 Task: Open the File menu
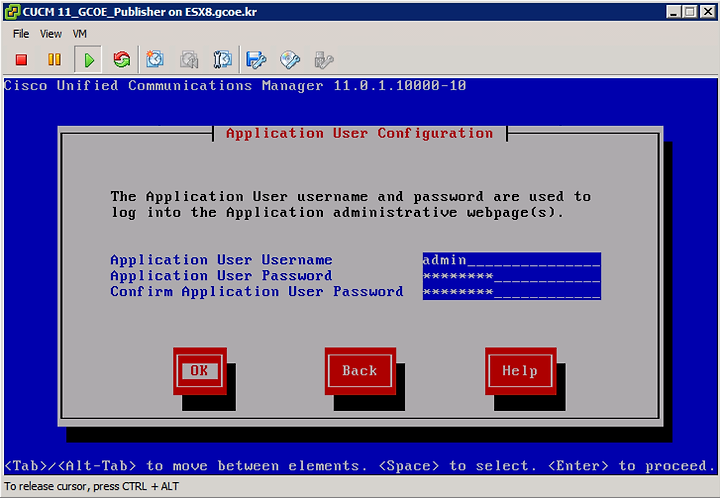(21, 34)
